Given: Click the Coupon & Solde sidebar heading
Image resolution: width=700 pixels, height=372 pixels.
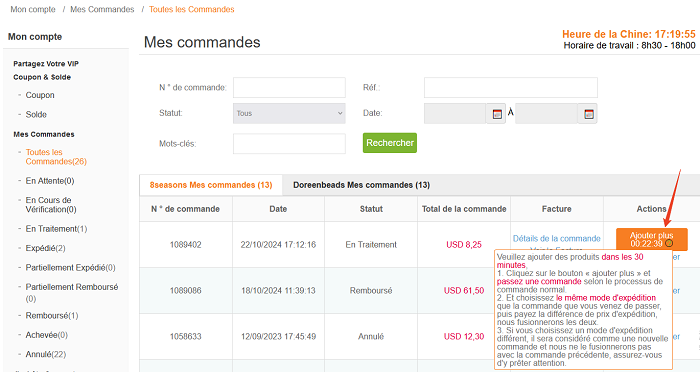Looking at the screenshot, I should (x=42, y=77).
